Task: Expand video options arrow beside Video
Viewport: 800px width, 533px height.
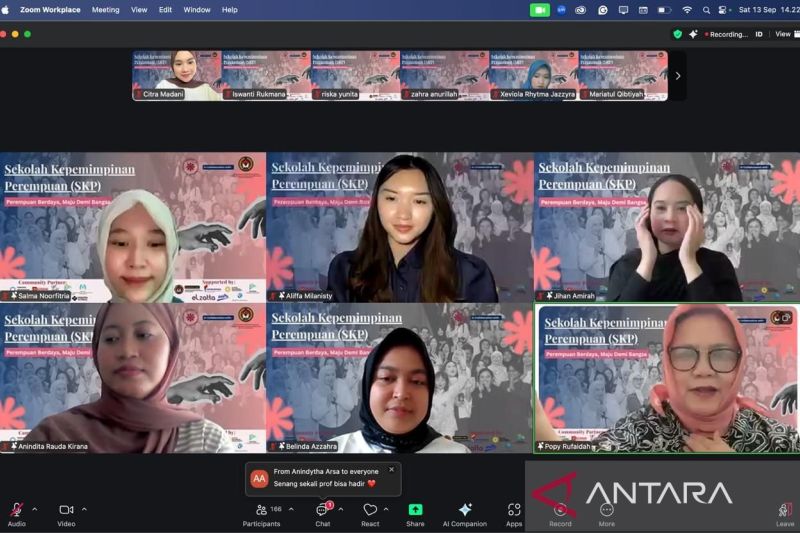Action: tap(85, 509)
